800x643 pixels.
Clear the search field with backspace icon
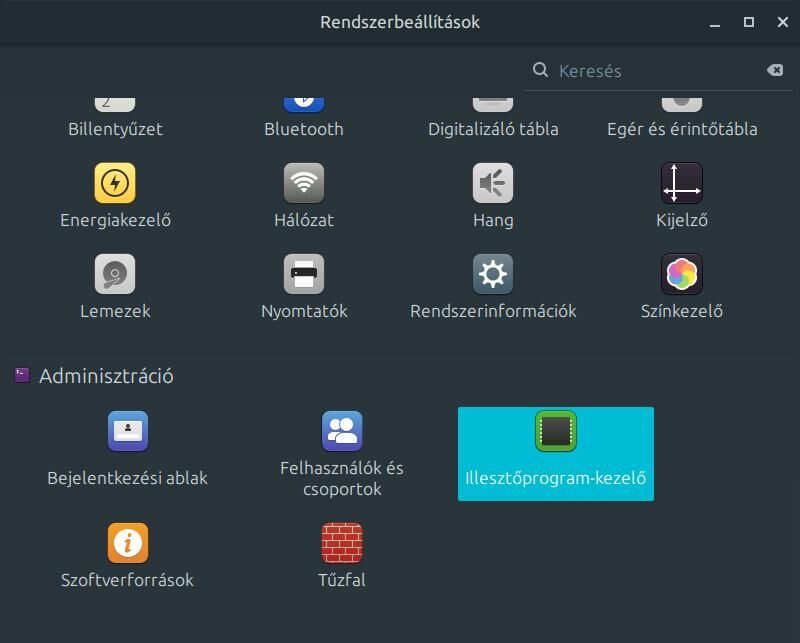click(x=775, y=70)
